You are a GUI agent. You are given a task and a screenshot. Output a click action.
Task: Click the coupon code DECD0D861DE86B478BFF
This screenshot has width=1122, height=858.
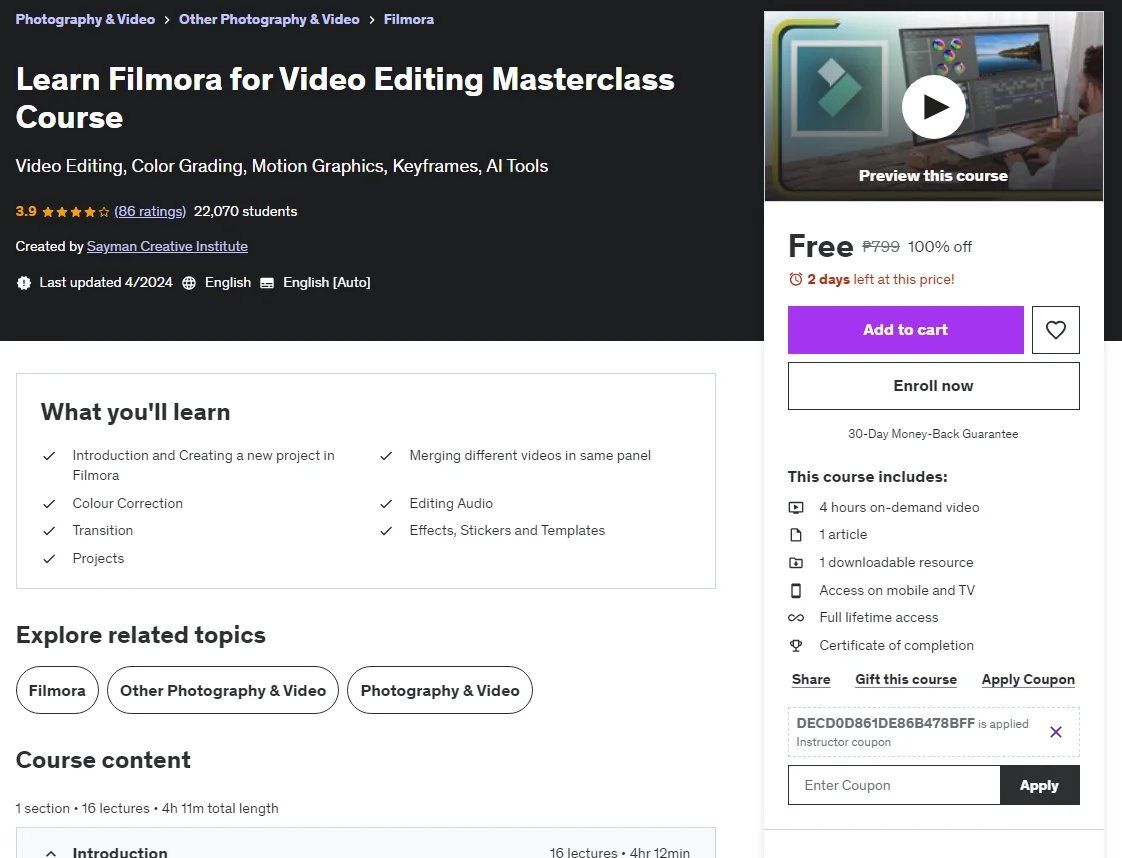(885, 723)
